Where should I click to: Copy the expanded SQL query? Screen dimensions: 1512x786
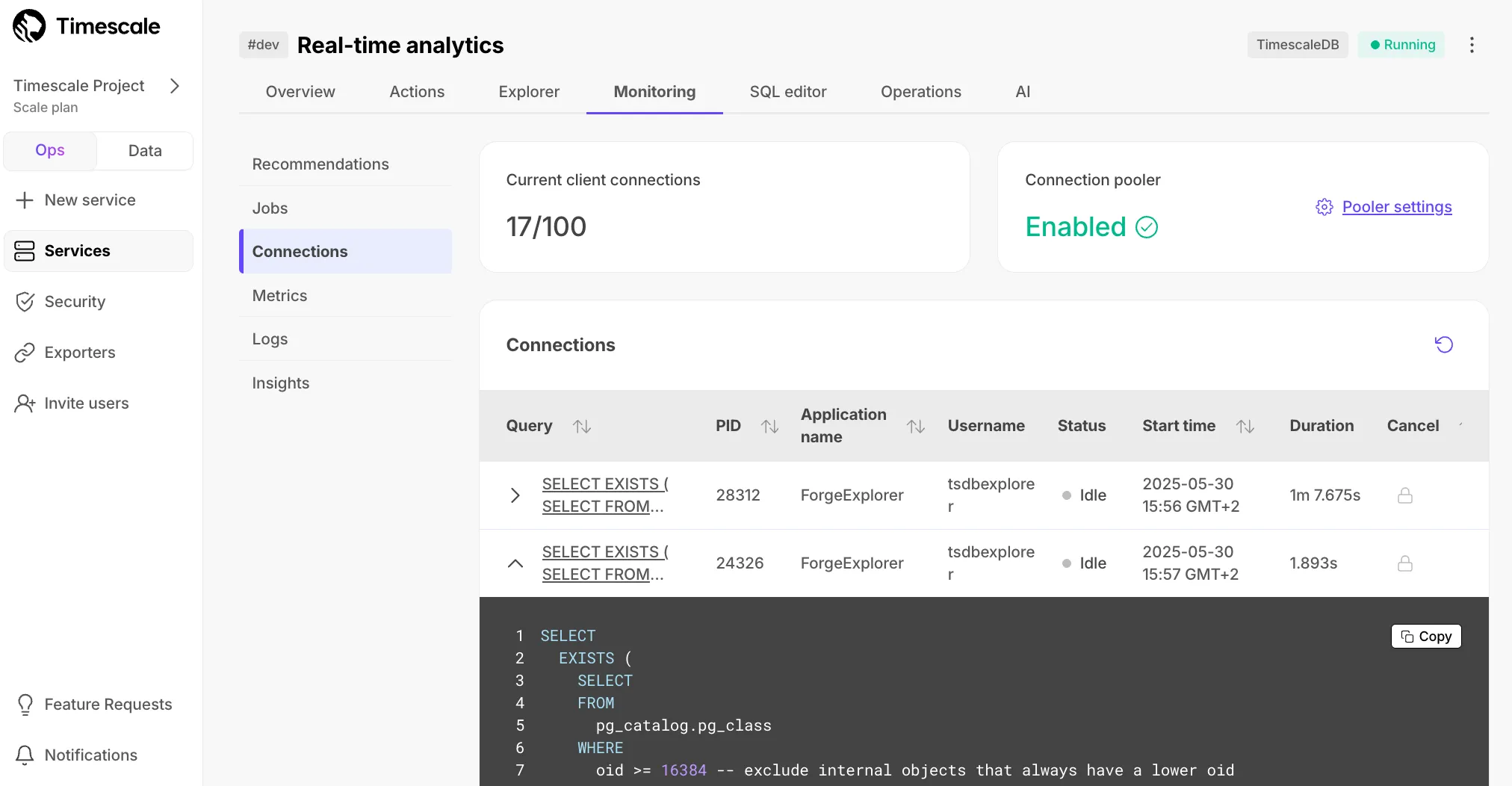click(1425, 636)
